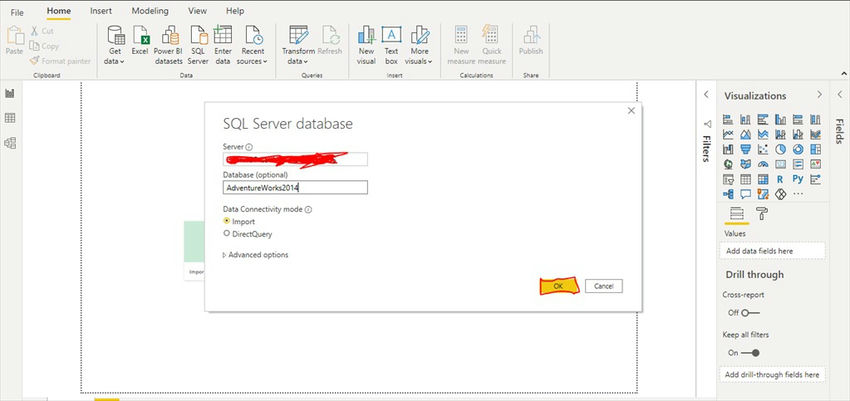Collapse the Visualizations pane chevron

(x=819, y=94)
